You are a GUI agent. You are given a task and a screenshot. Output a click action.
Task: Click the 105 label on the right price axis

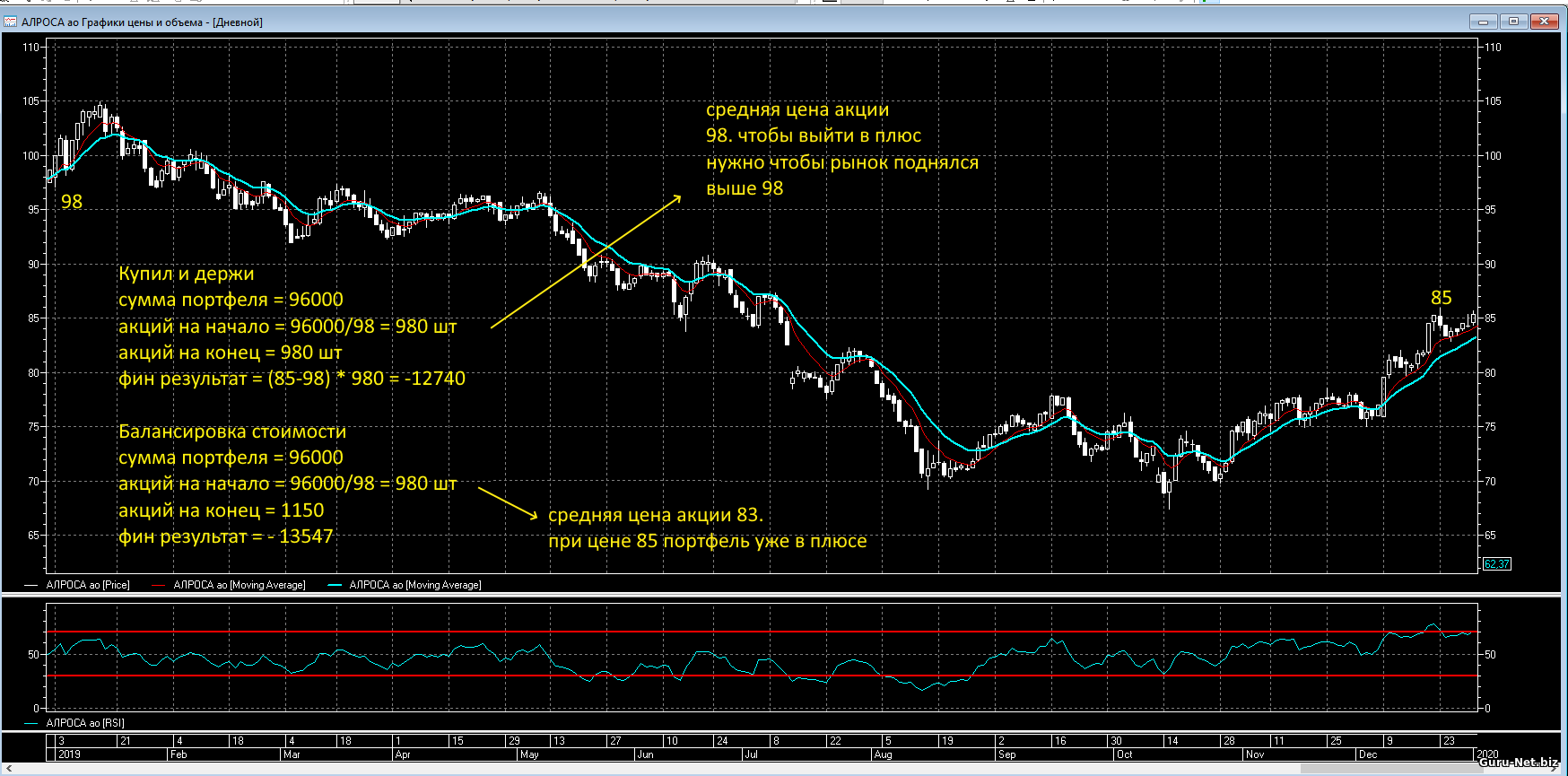[x=1493, y=101]
